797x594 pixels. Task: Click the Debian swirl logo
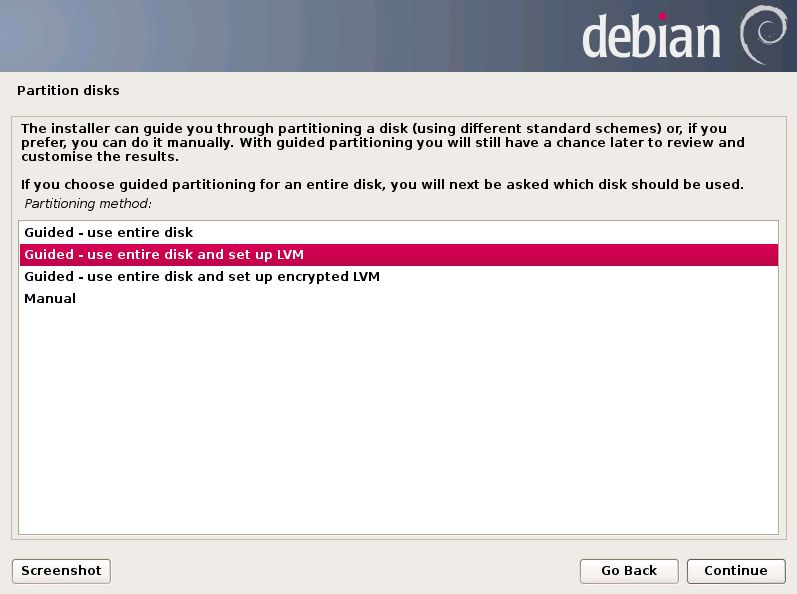pyautogui.click(x=763, y=35)
